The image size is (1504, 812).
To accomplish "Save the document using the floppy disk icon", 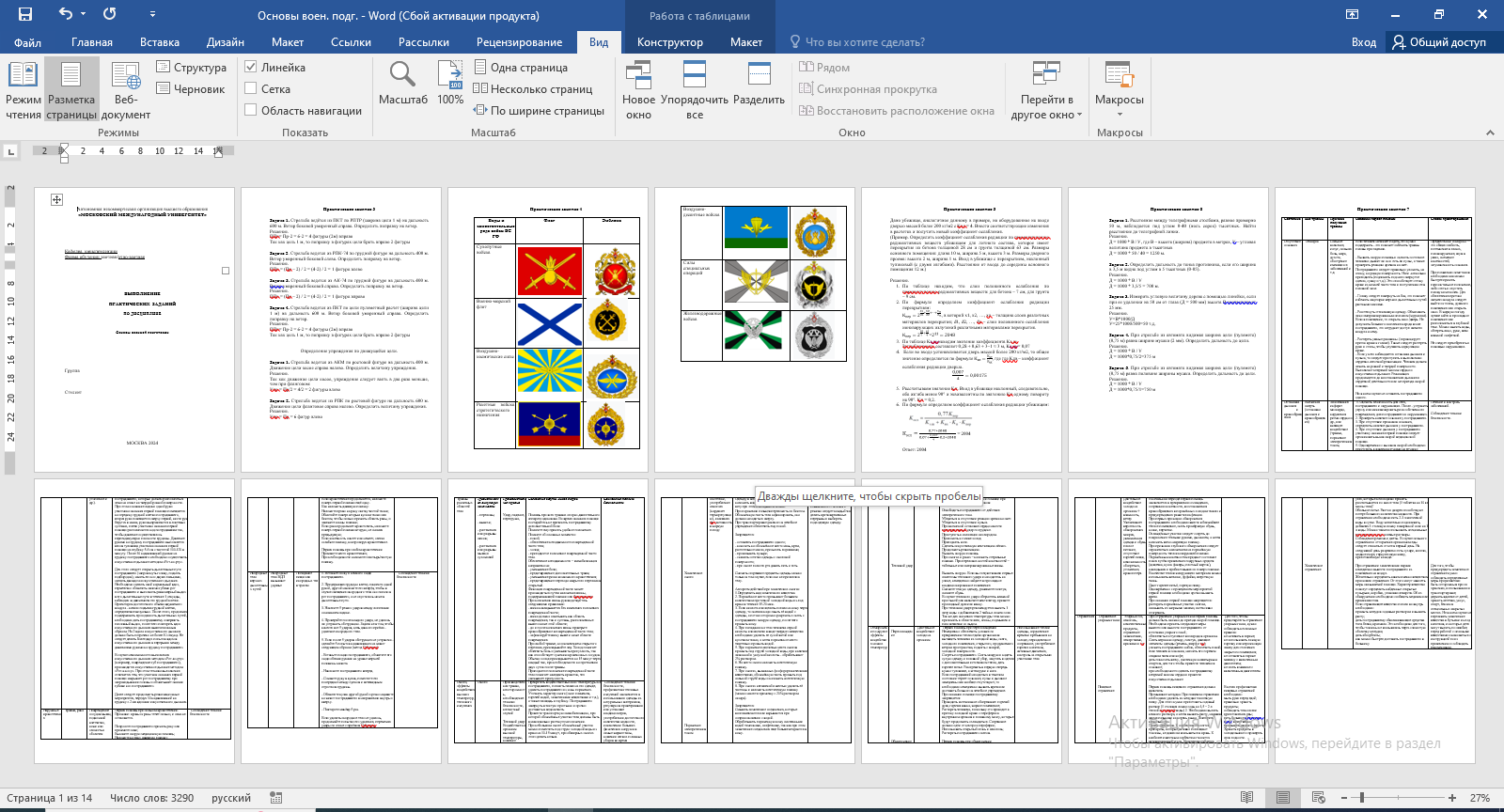I will [x=25, y=14].
